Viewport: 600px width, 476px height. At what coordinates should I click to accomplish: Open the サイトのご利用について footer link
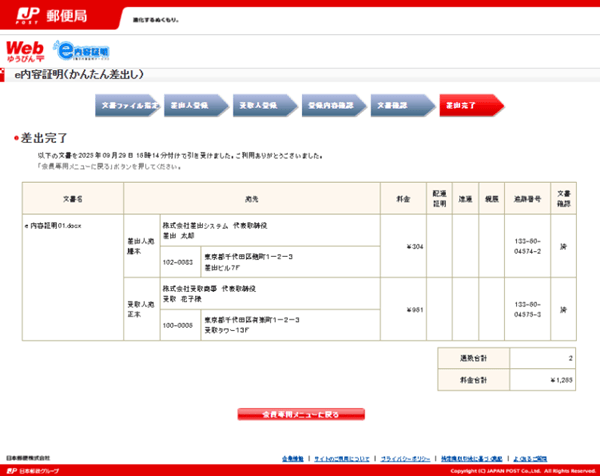click(x=342, y=458)
